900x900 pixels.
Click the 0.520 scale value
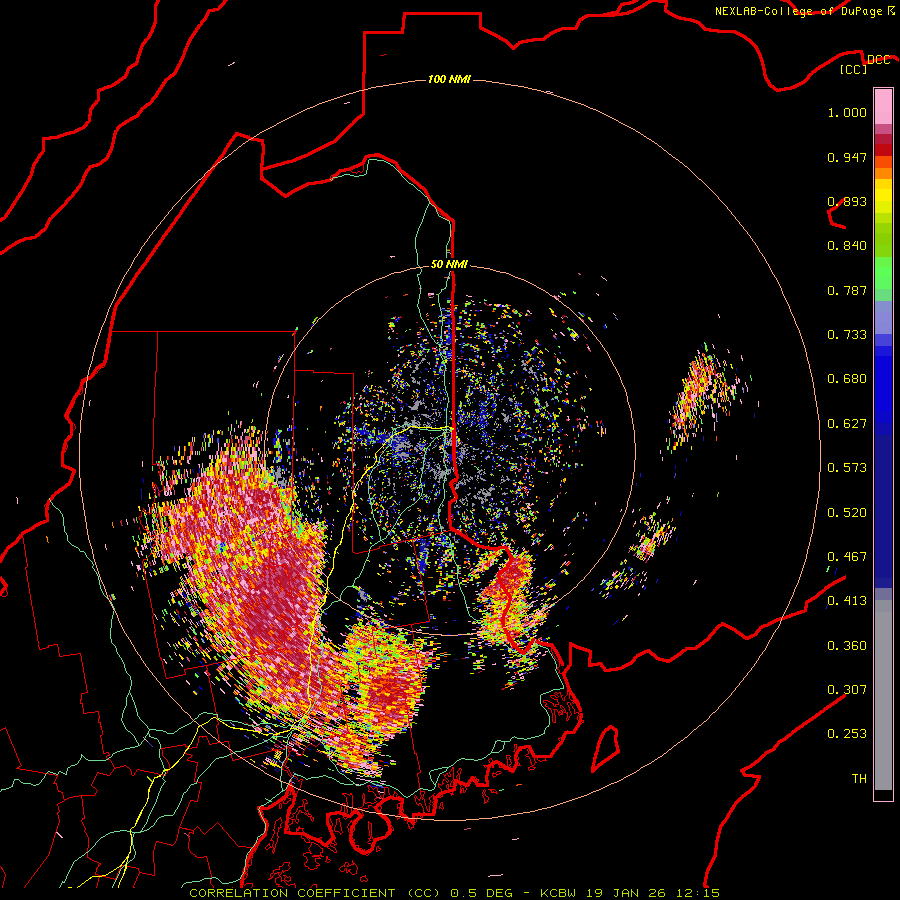pos(847,513)
